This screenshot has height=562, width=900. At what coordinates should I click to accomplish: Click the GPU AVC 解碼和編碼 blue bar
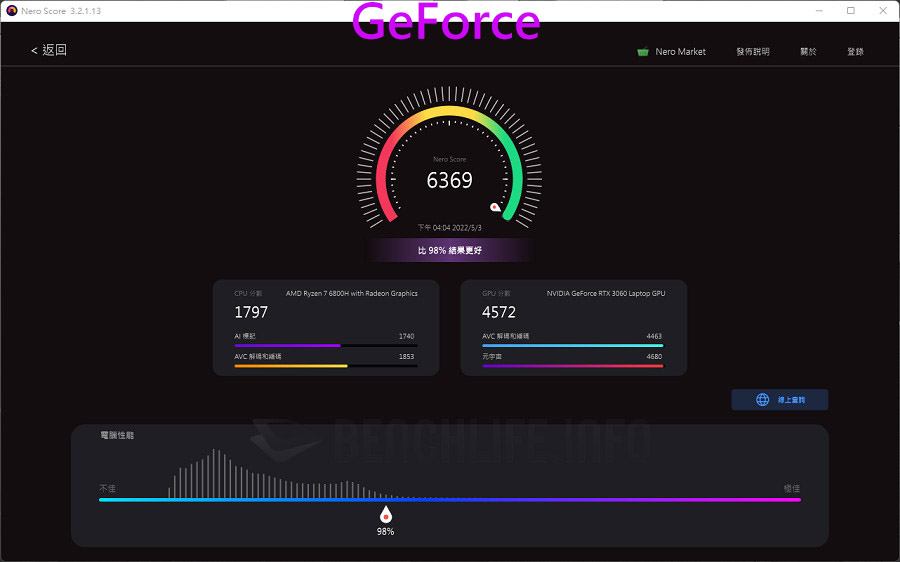[572, 346]
